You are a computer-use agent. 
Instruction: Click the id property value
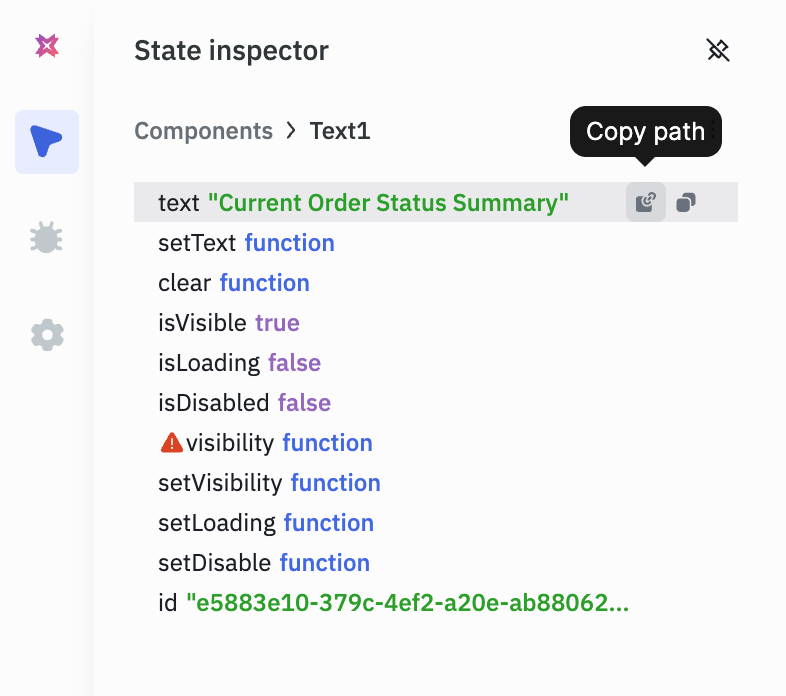(x=408, y=603)
